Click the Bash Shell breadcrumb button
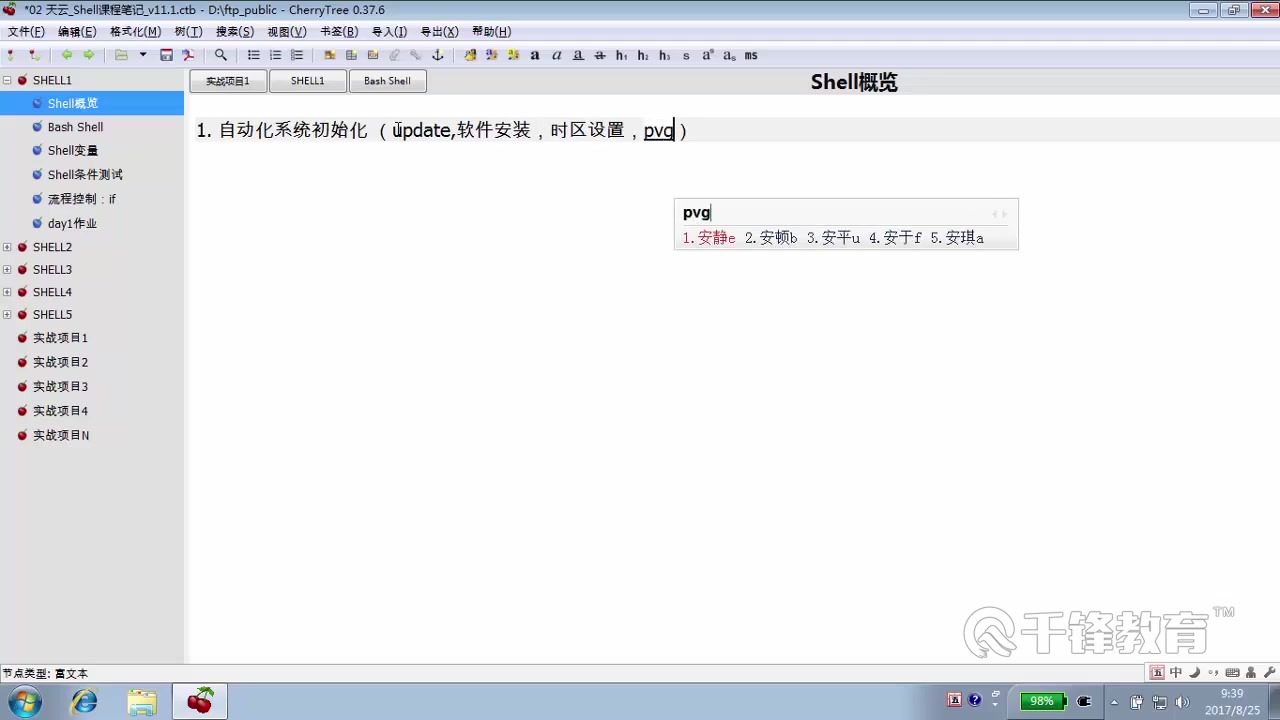 point(387,81)
